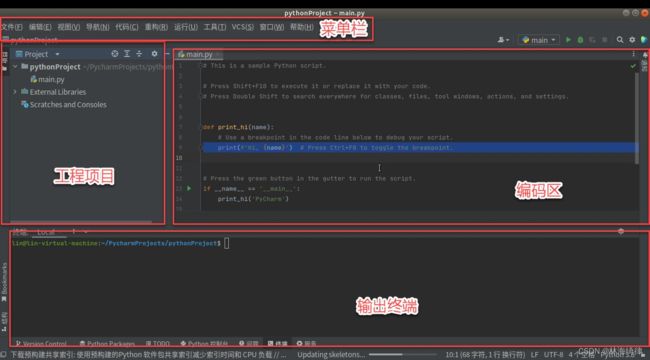Open the main run configuration dropdown

[x=539, y=40]
